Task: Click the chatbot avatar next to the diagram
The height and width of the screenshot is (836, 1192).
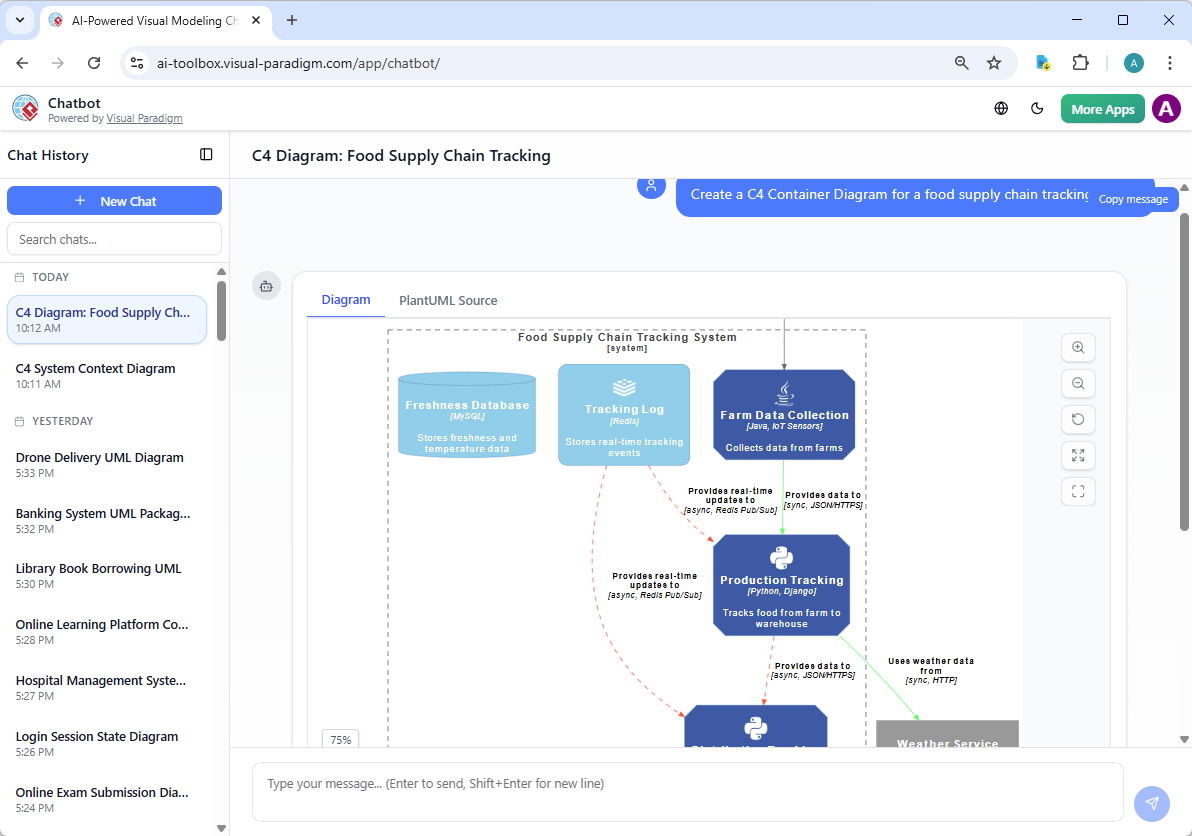Action: tap(266, 285)
